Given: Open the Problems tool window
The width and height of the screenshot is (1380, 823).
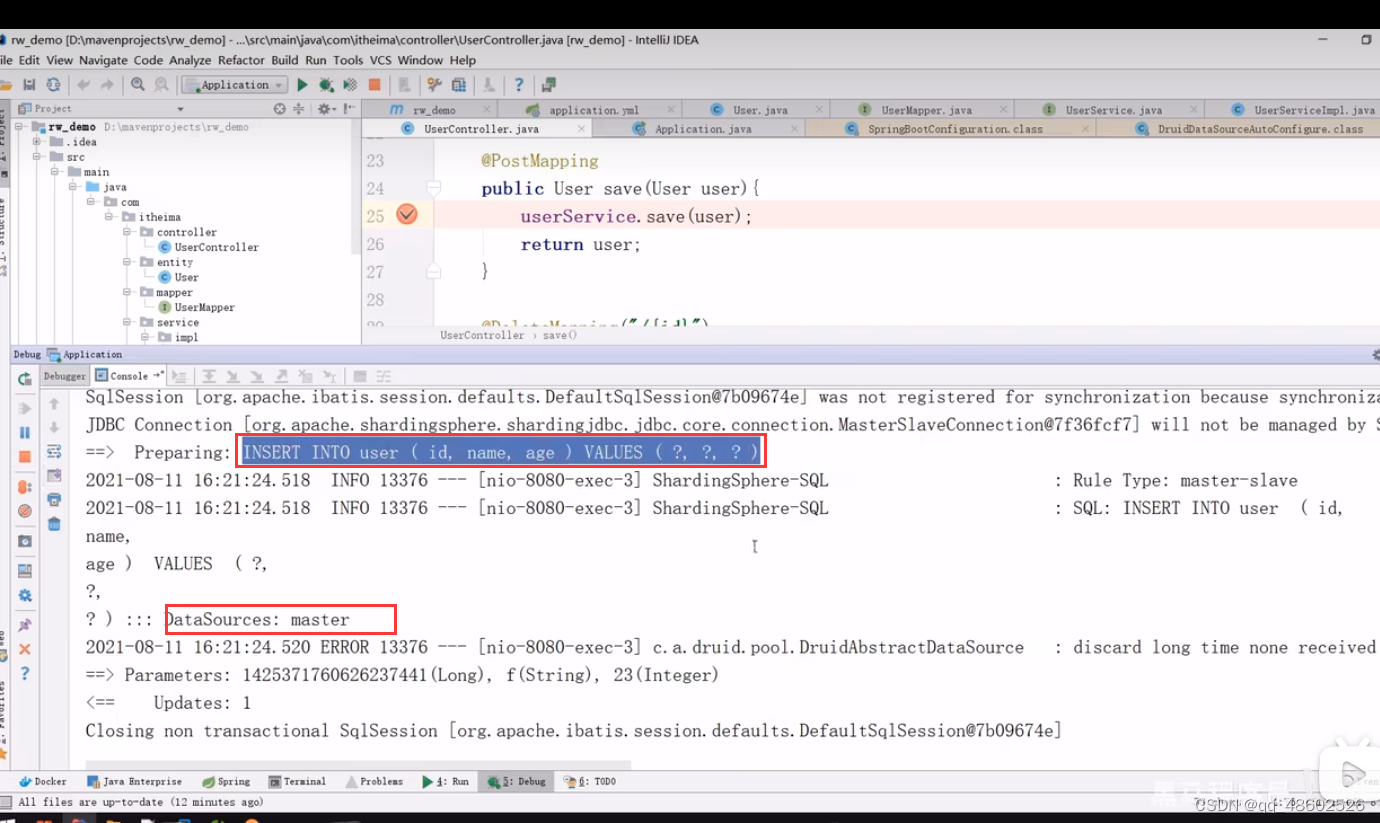Looking at the screenshot, I should pyautogui.click(x=374, y=781).
